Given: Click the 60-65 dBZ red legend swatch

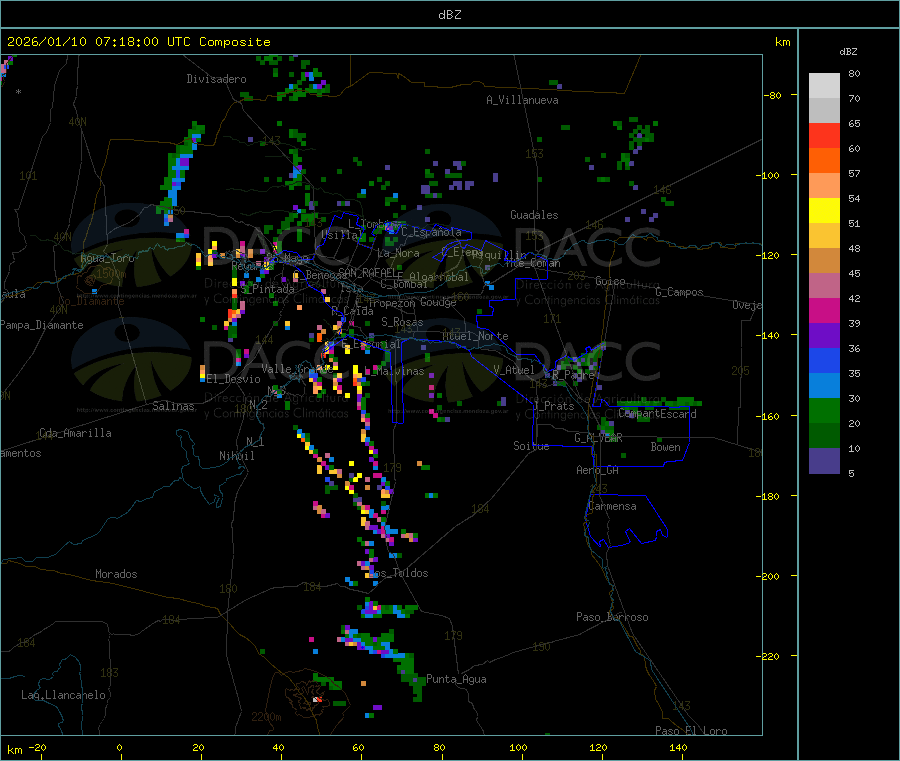Looking at the screenshot, I should tap(824, 135).
